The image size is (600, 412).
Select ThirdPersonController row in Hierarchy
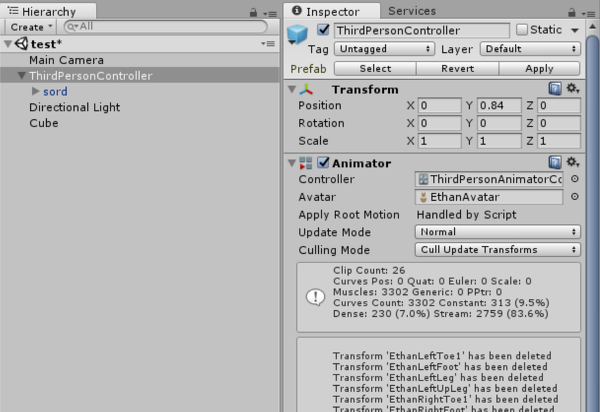(140, 75)
